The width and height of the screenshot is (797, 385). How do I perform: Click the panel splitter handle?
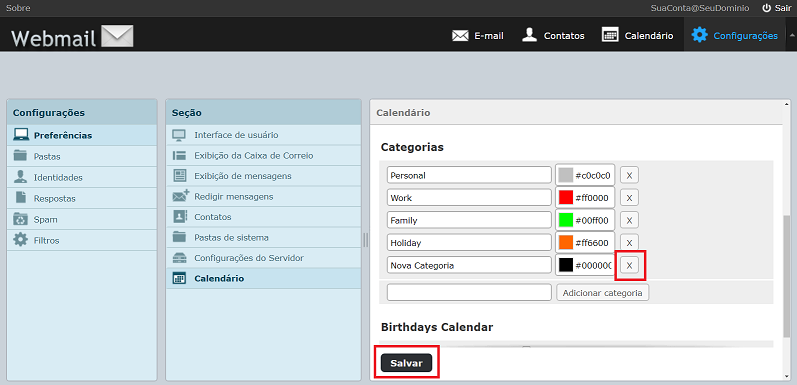365,240
